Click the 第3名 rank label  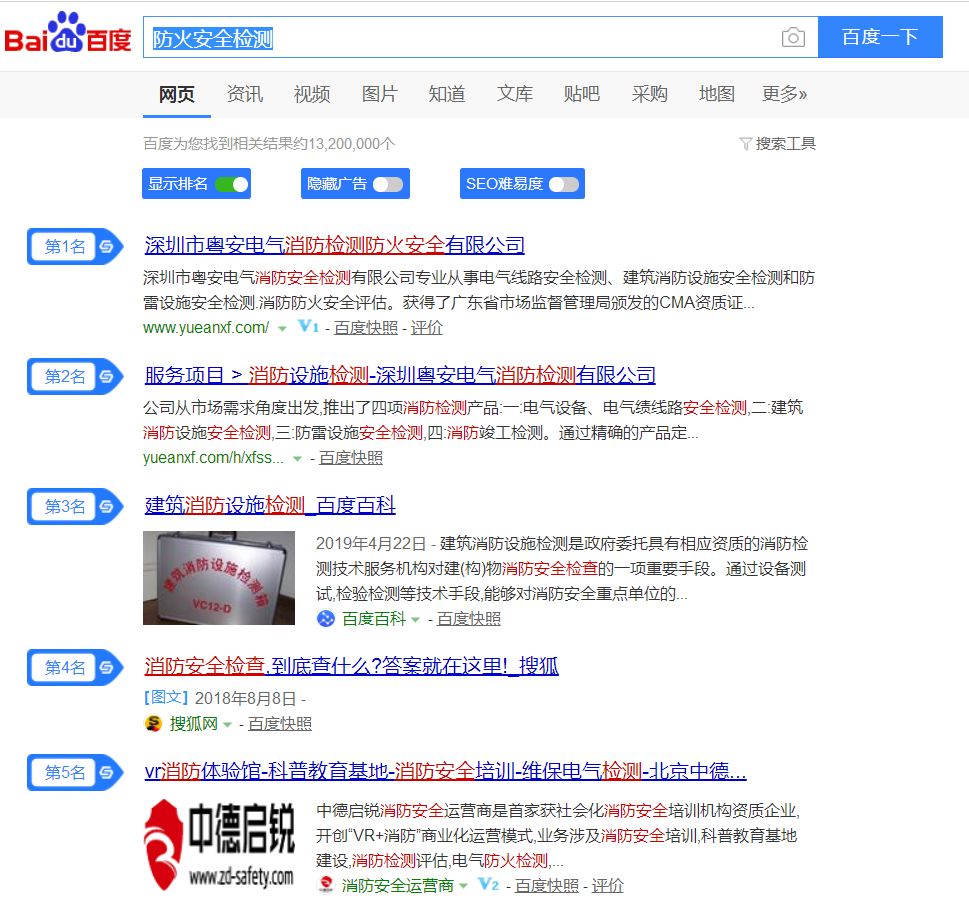[65, 507]
